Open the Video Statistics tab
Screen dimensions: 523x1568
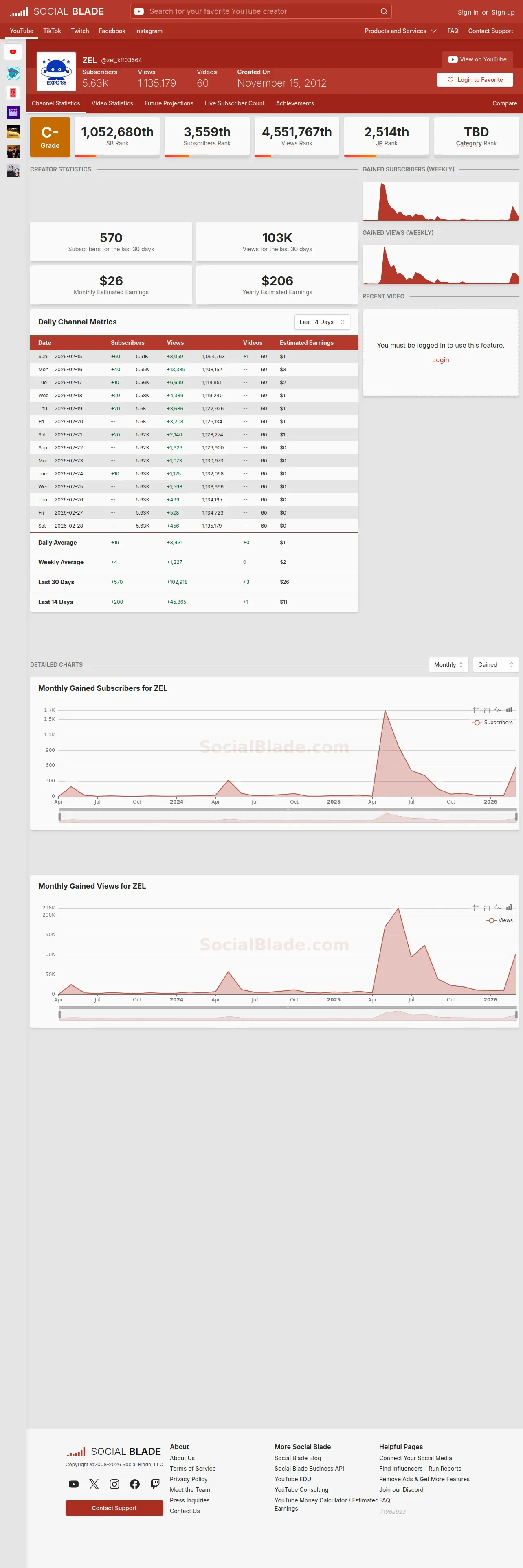tap(112, 103)
